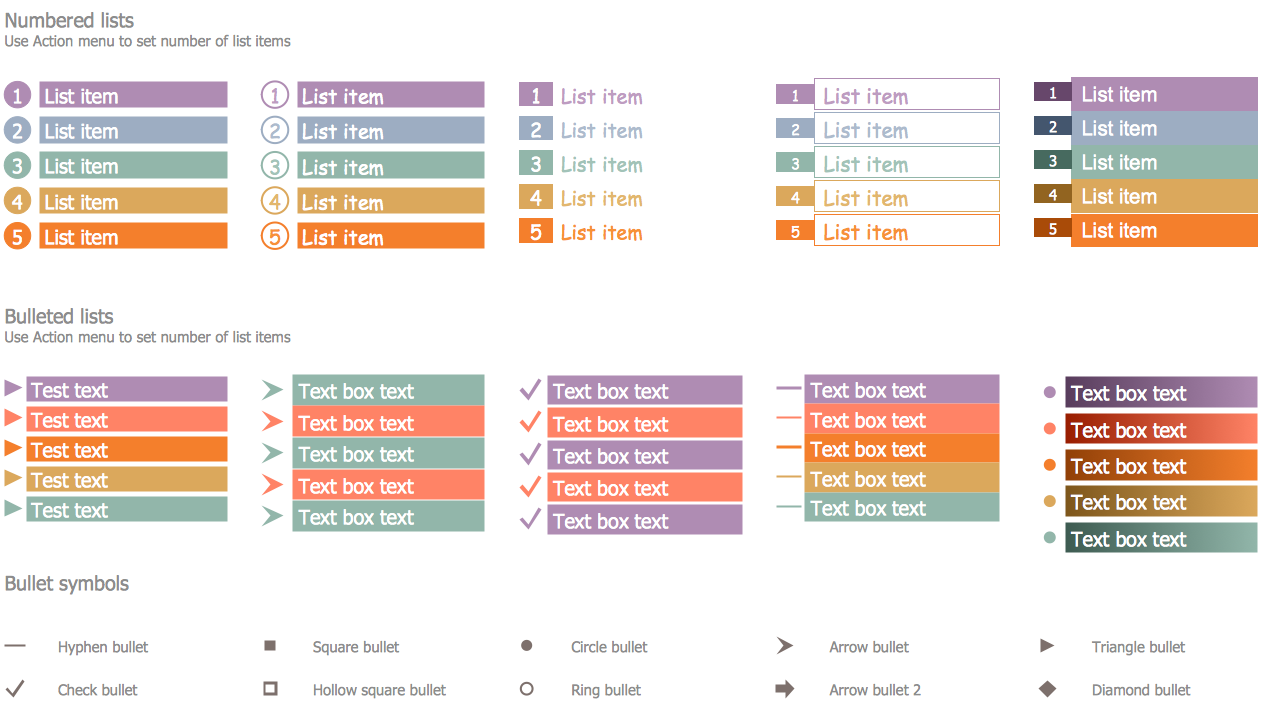This screenshot has width=1261, height=708.
Task: Click the first purple checkmark bullet
Action: [x=530, y=389]
